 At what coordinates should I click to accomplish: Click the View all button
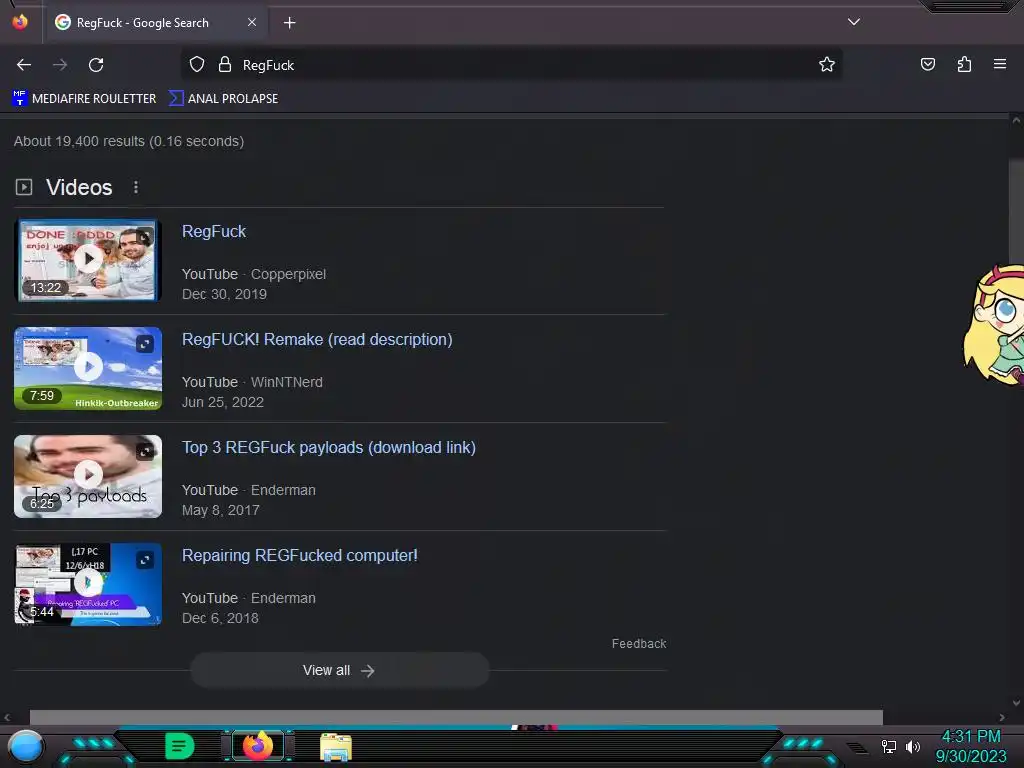point(340,670)
